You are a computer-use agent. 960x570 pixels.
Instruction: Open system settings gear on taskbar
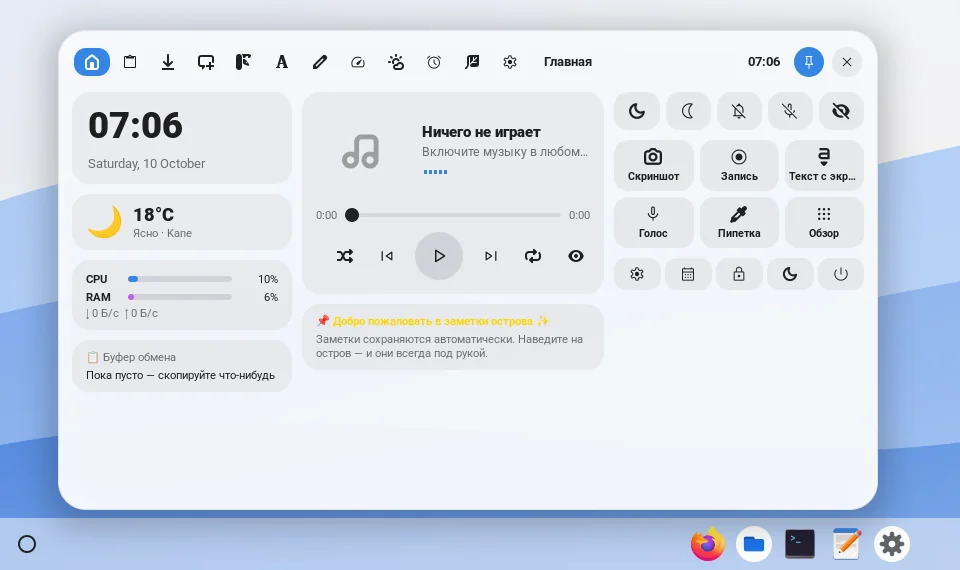pos(891,544)
